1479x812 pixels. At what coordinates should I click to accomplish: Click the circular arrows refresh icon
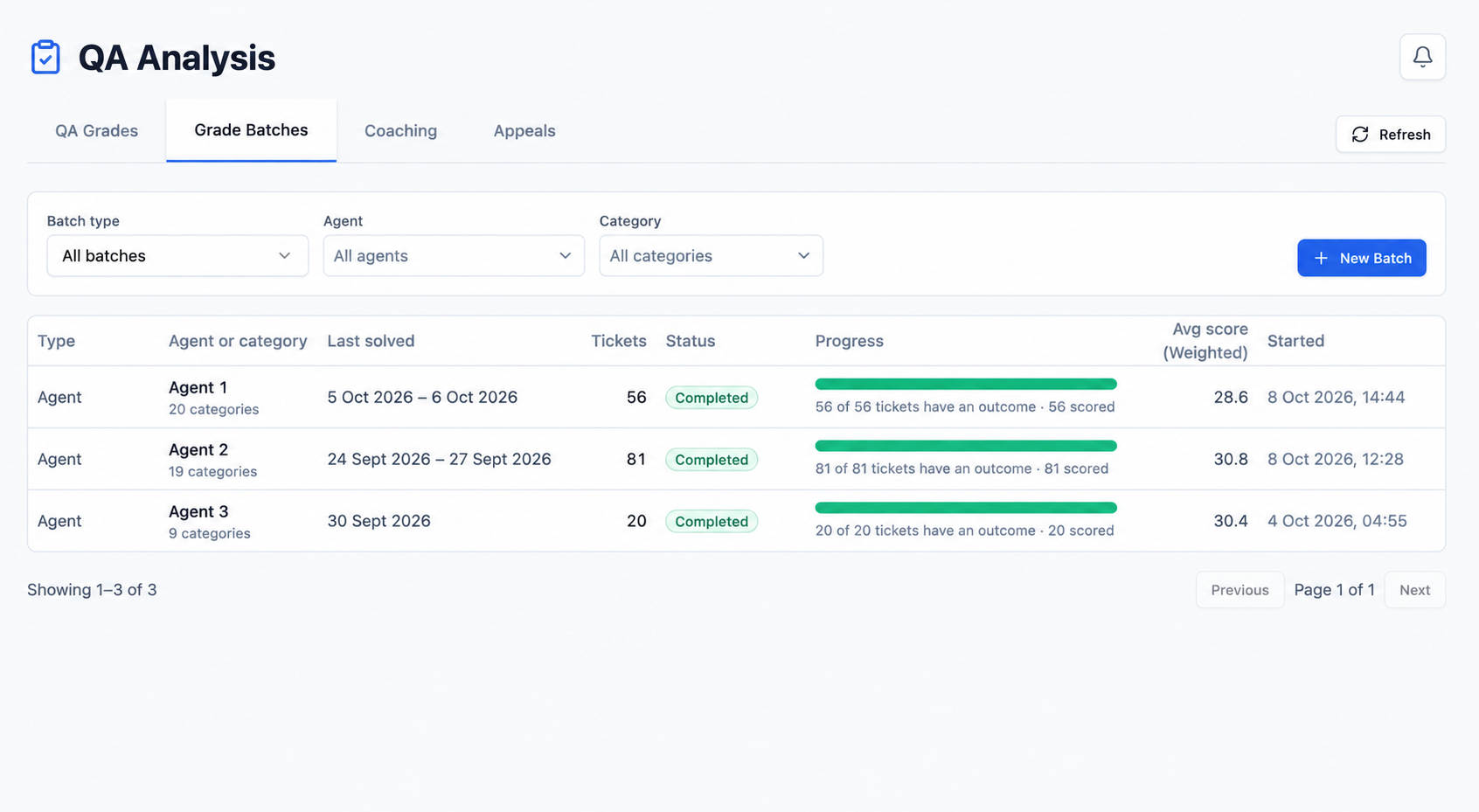(1360, 135)
